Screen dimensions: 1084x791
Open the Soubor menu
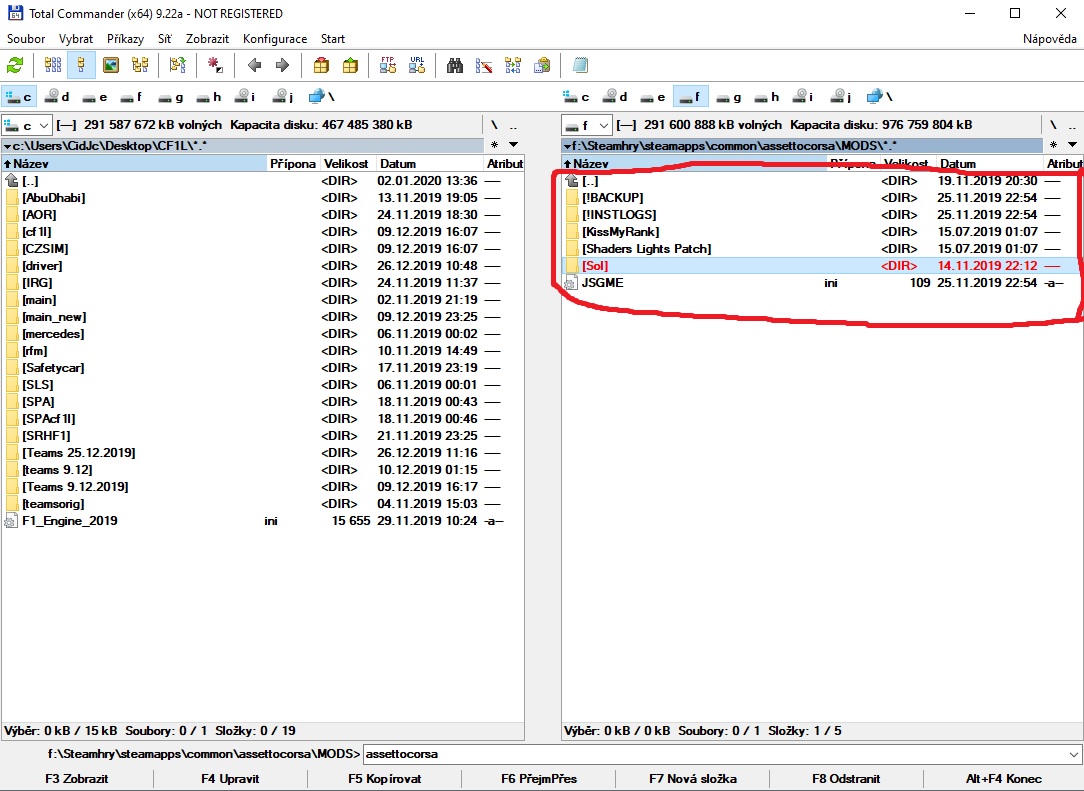26,39
